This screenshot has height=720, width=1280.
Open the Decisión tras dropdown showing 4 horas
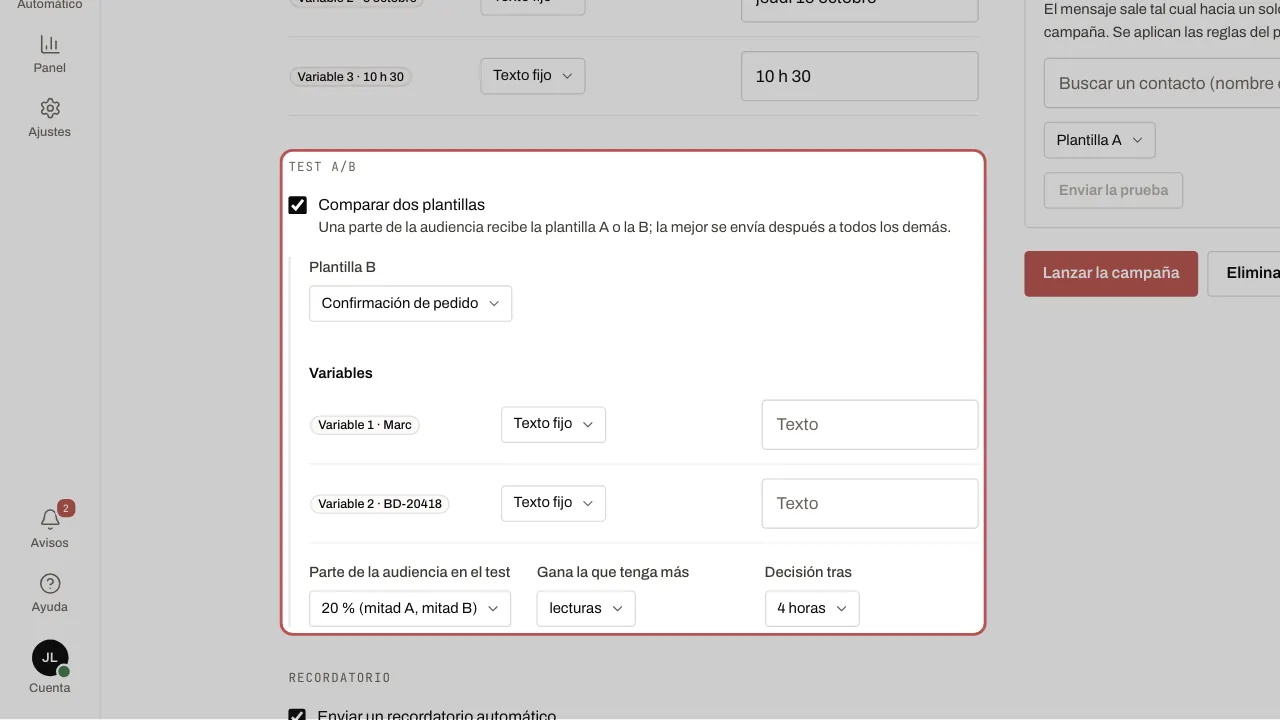click(x=812, y=608)
